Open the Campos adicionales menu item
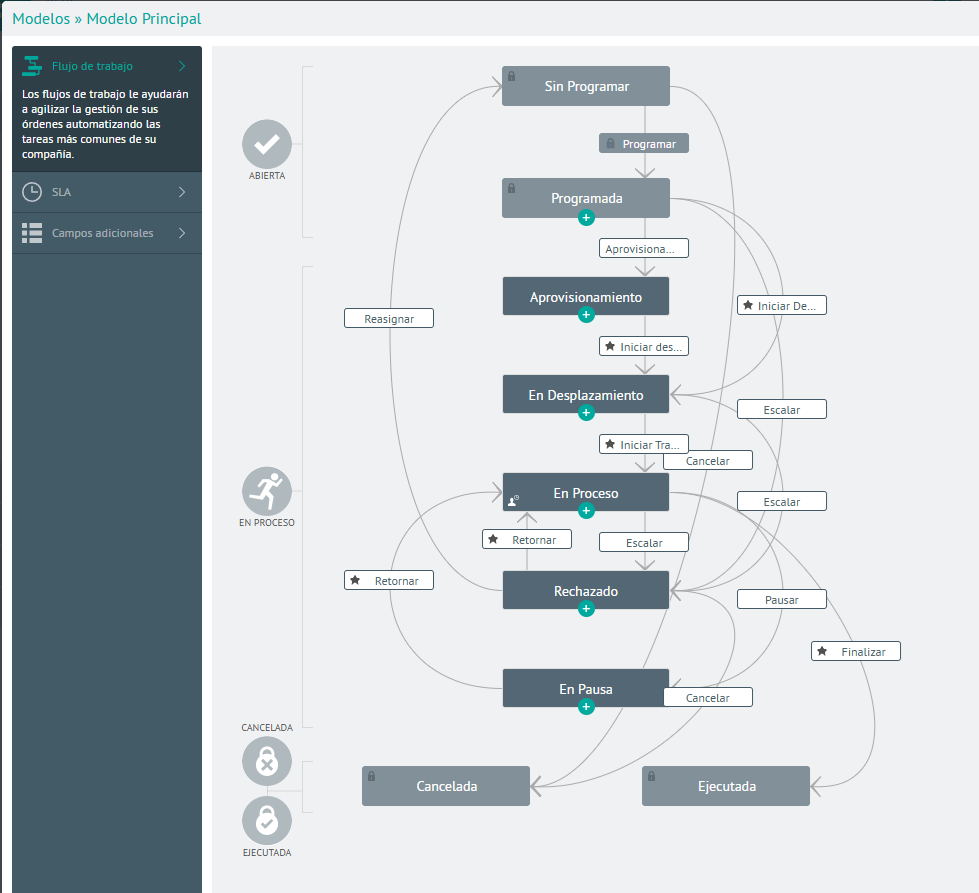This screenshot has width=979, height=893. coord(107,233)
